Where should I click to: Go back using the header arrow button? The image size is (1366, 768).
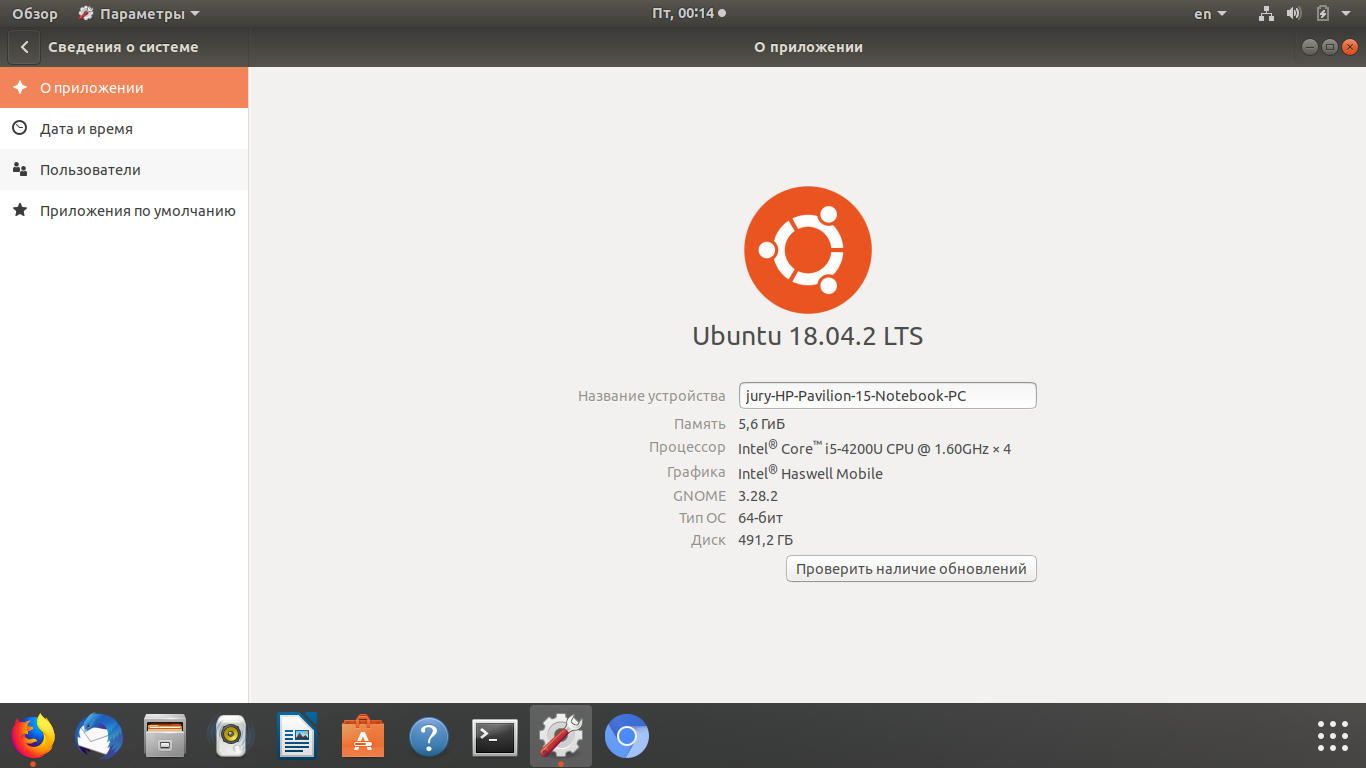(24, 47)
